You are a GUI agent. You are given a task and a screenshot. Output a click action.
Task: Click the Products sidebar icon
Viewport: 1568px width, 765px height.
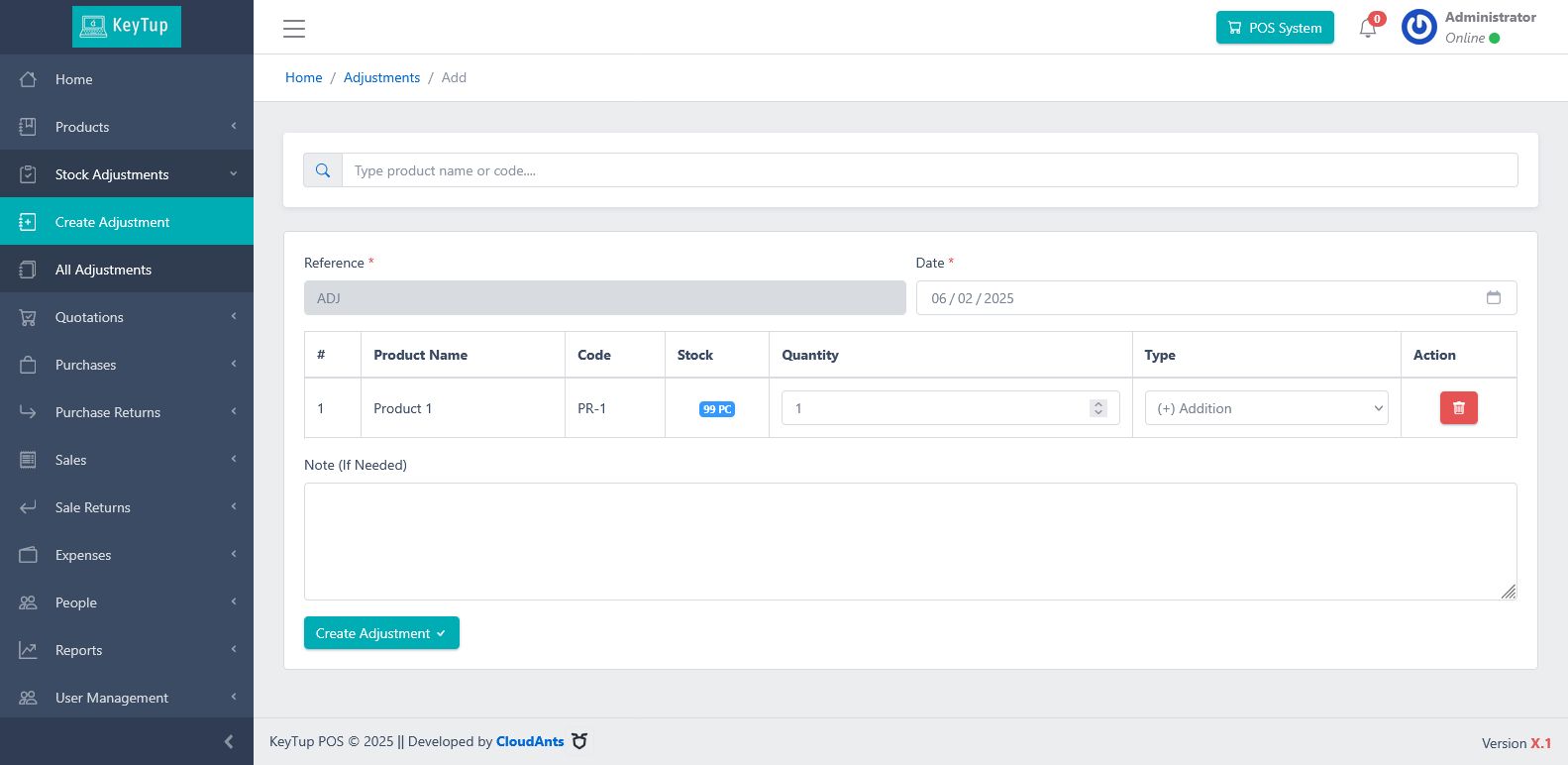[x=28, y=127]
